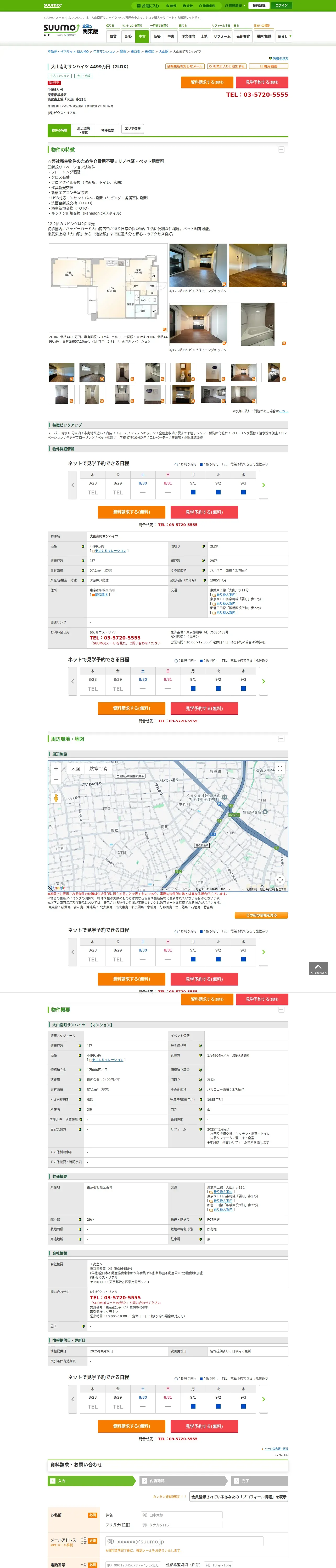336x1568 pixels.
Task: Open the 暮らし navigation dropdown
Action: (284, 37)
